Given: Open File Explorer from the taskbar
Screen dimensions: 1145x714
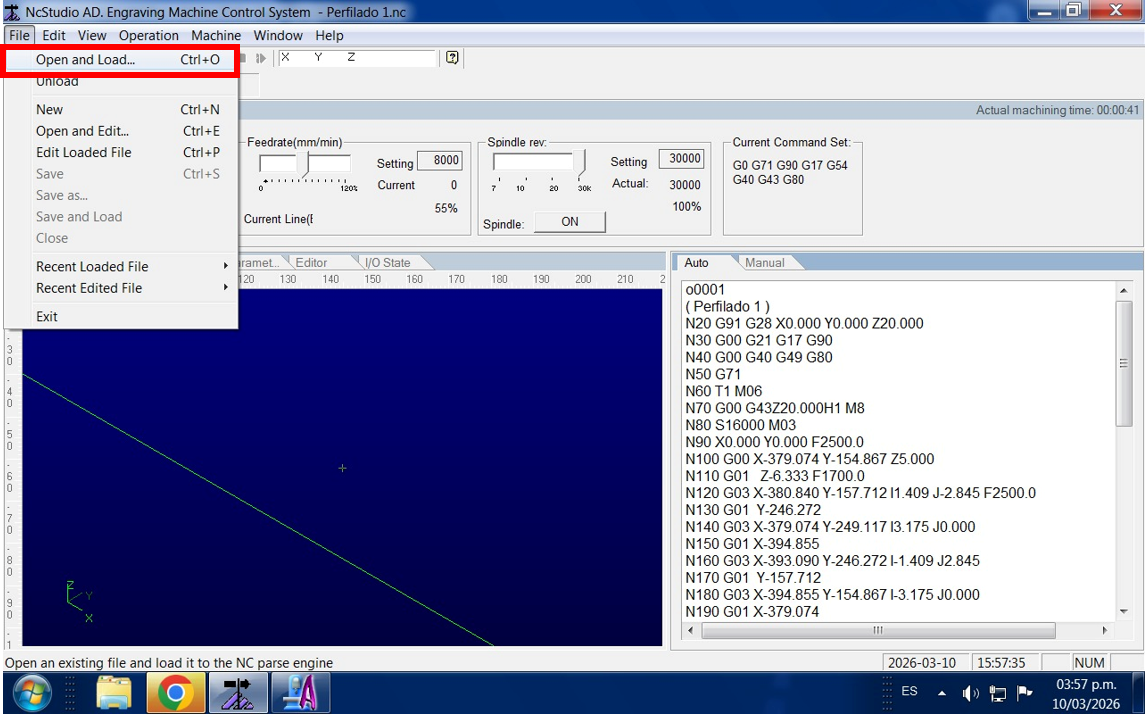Looking at the screenshot, I should pyautogui.click(x=114, y=692).
